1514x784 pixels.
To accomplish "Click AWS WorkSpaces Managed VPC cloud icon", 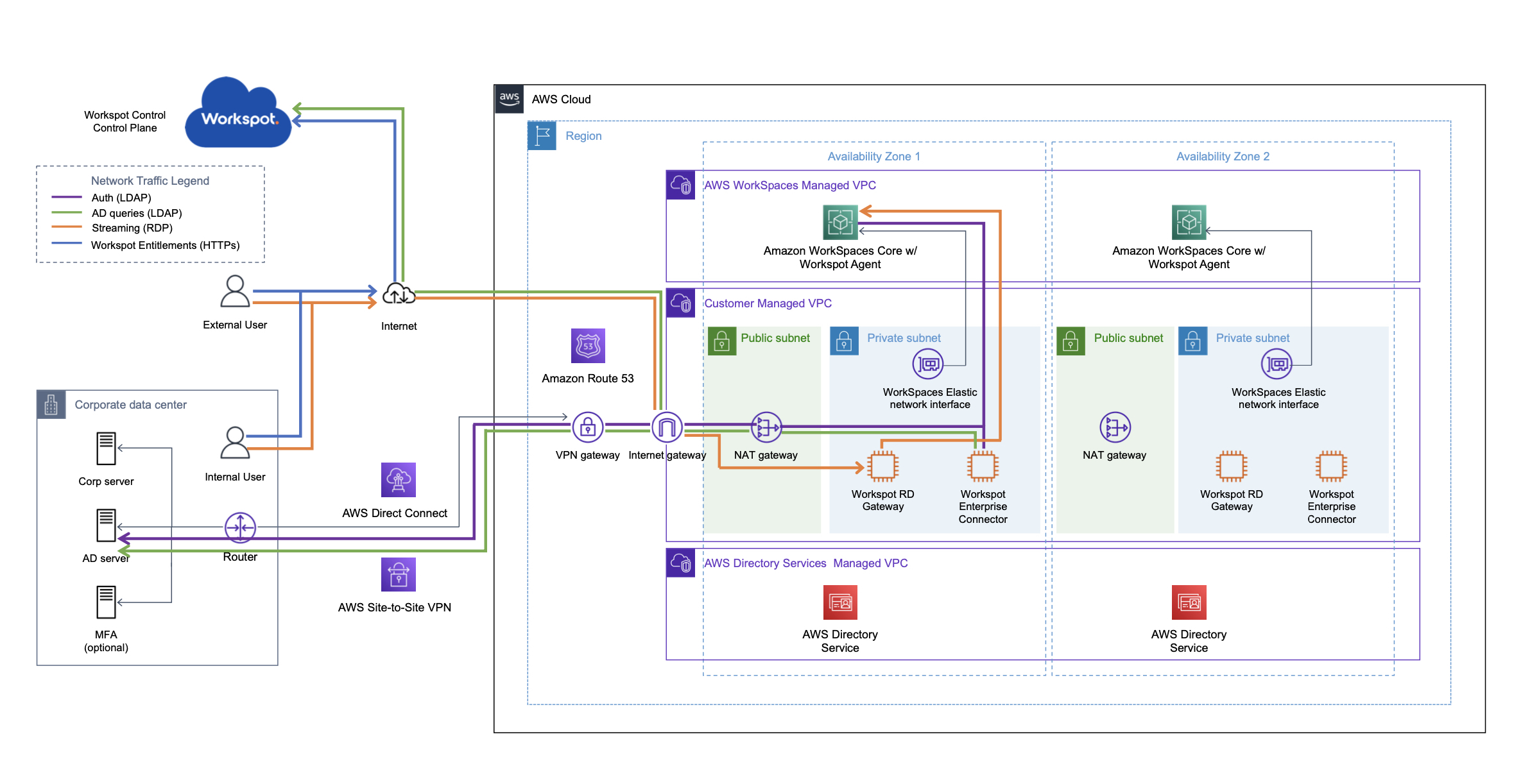I will tap(681, 185).
